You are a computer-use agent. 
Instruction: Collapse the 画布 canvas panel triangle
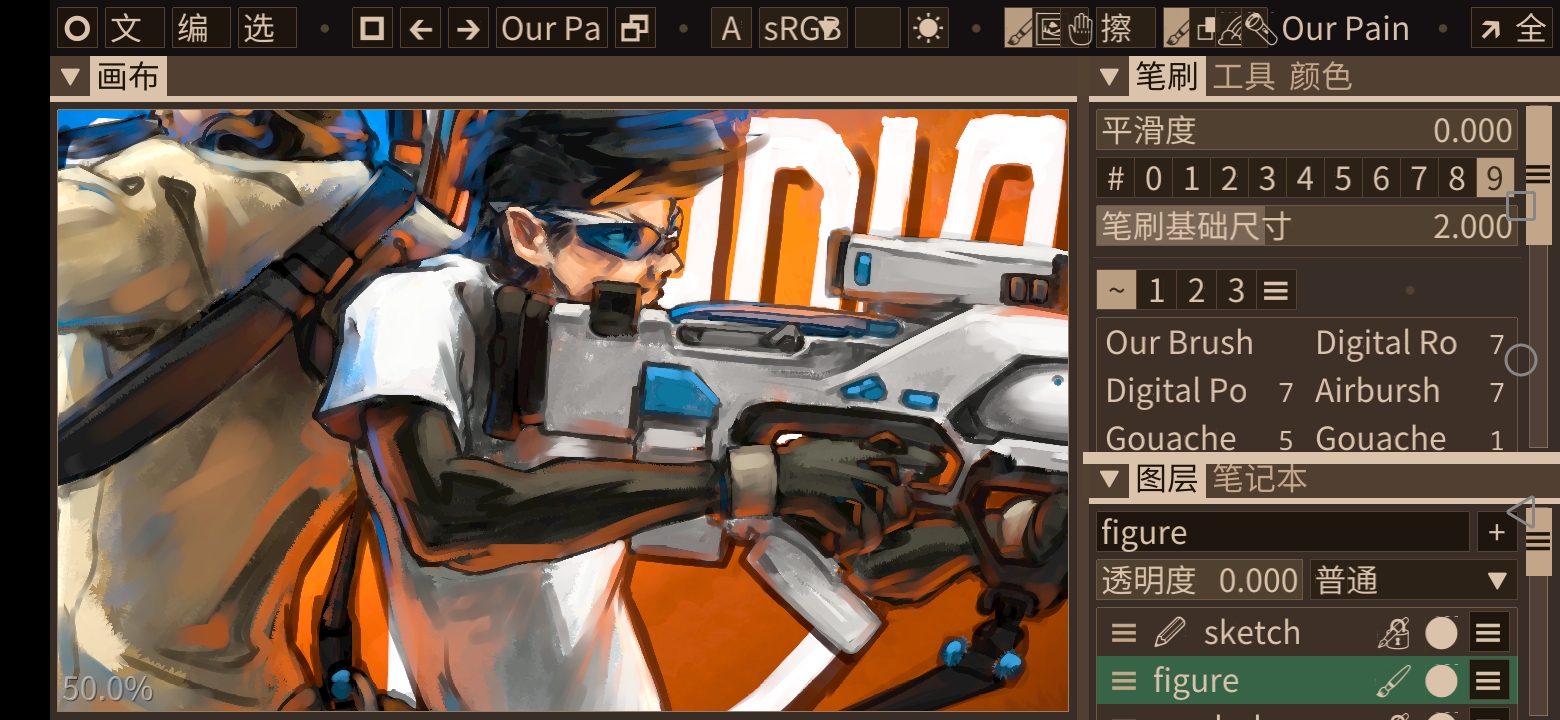click(x=70, y=77)
